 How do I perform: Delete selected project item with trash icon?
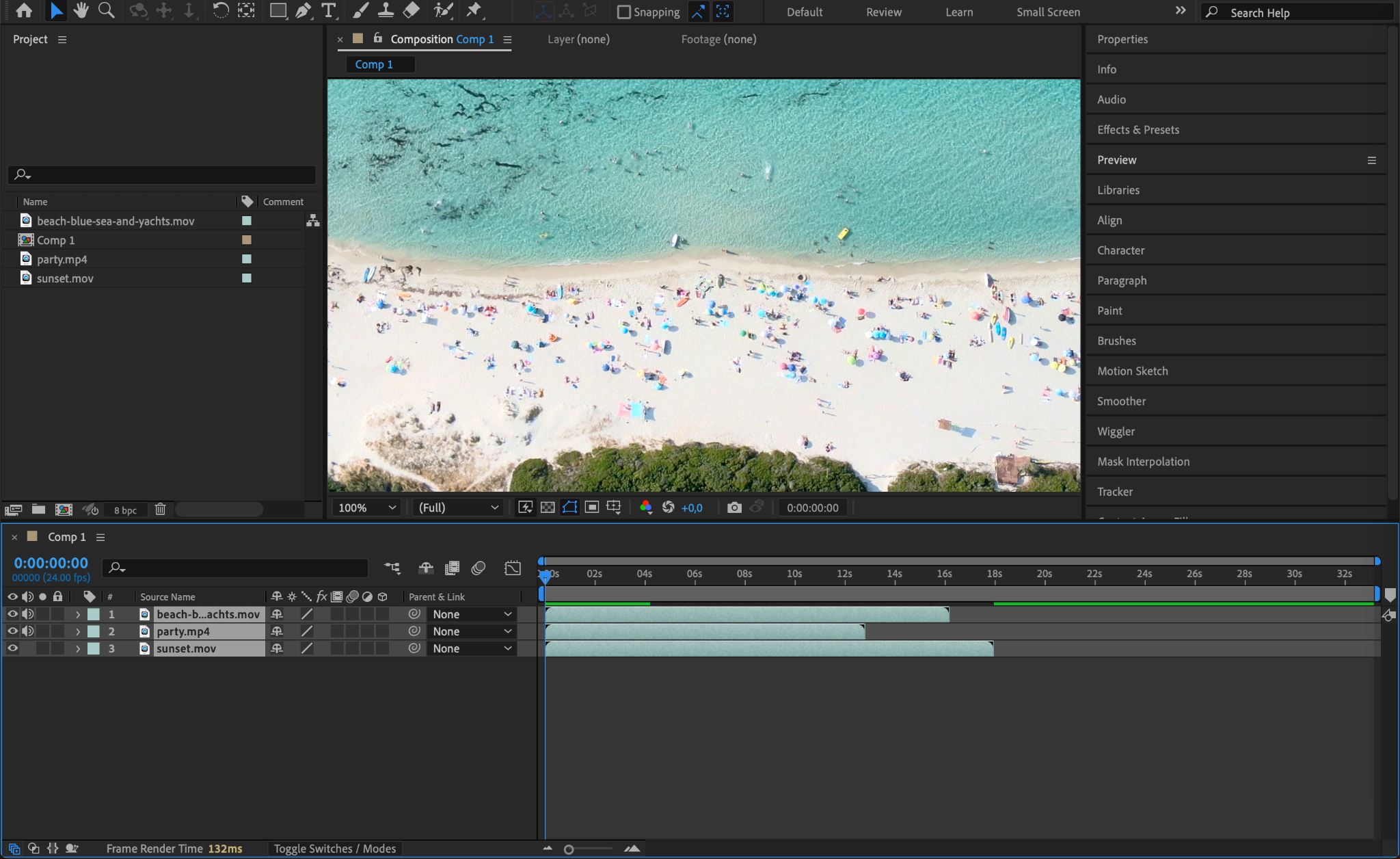click(160, 510)
